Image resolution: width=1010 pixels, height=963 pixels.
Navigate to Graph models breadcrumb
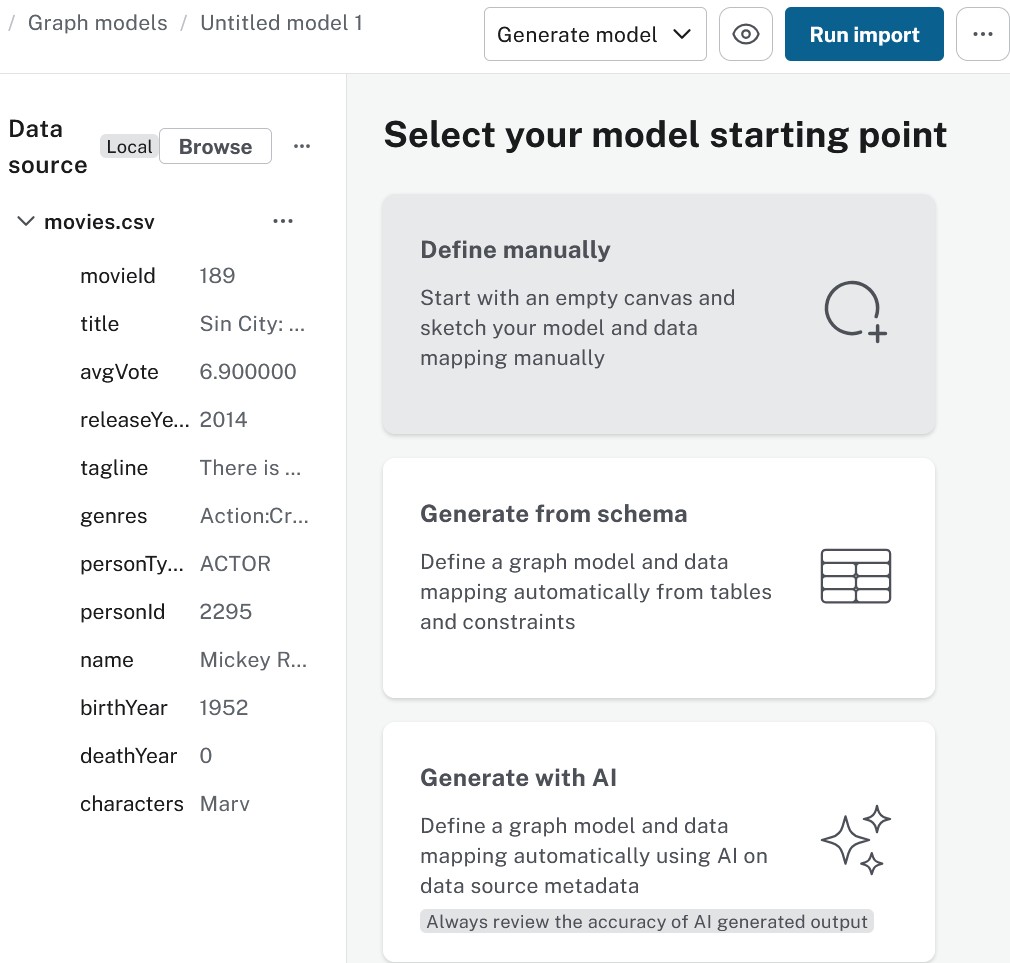(97, 22)
